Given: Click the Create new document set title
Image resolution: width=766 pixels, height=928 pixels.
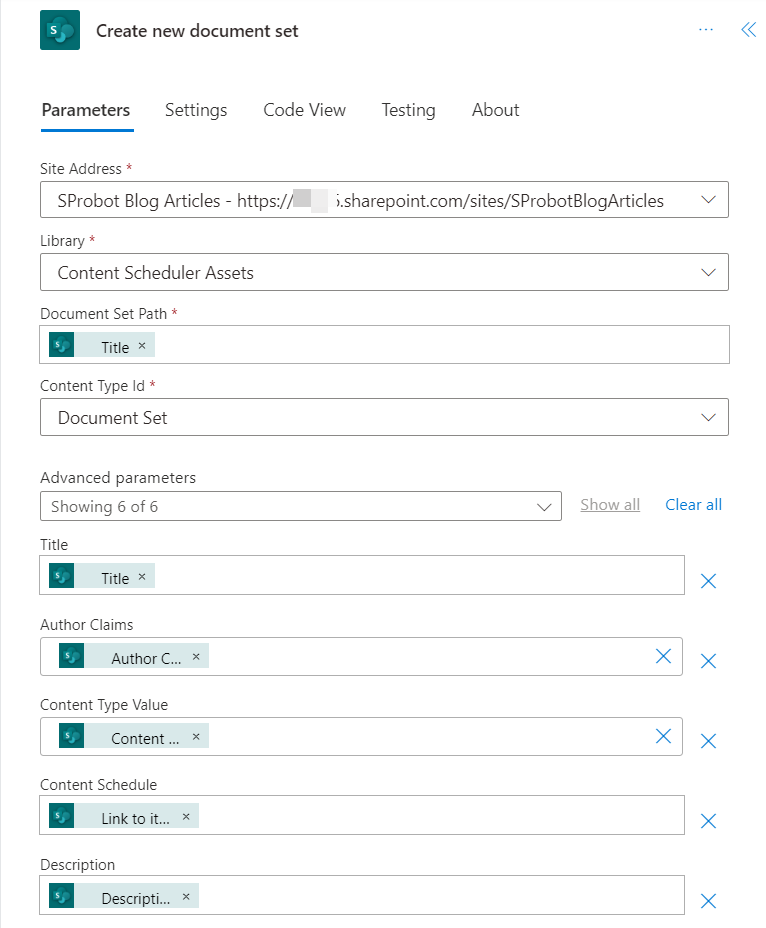Looking at the screenshot, I should (197, 31).
